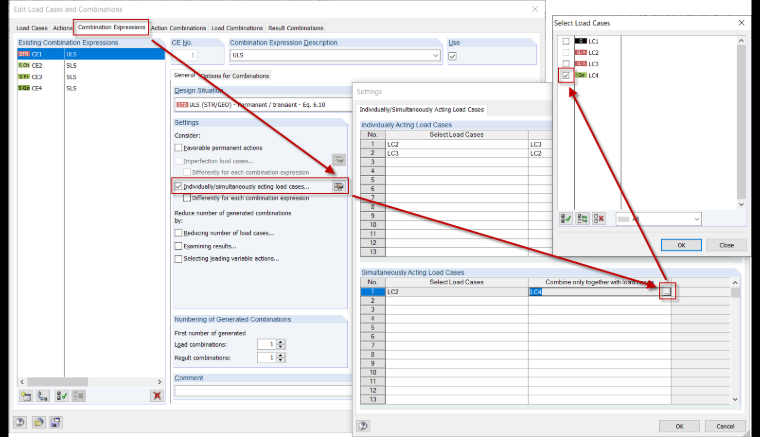The image size is (760, 437).
Task: Select CE4 SLS combination expression row
Action: click(91, 88)
